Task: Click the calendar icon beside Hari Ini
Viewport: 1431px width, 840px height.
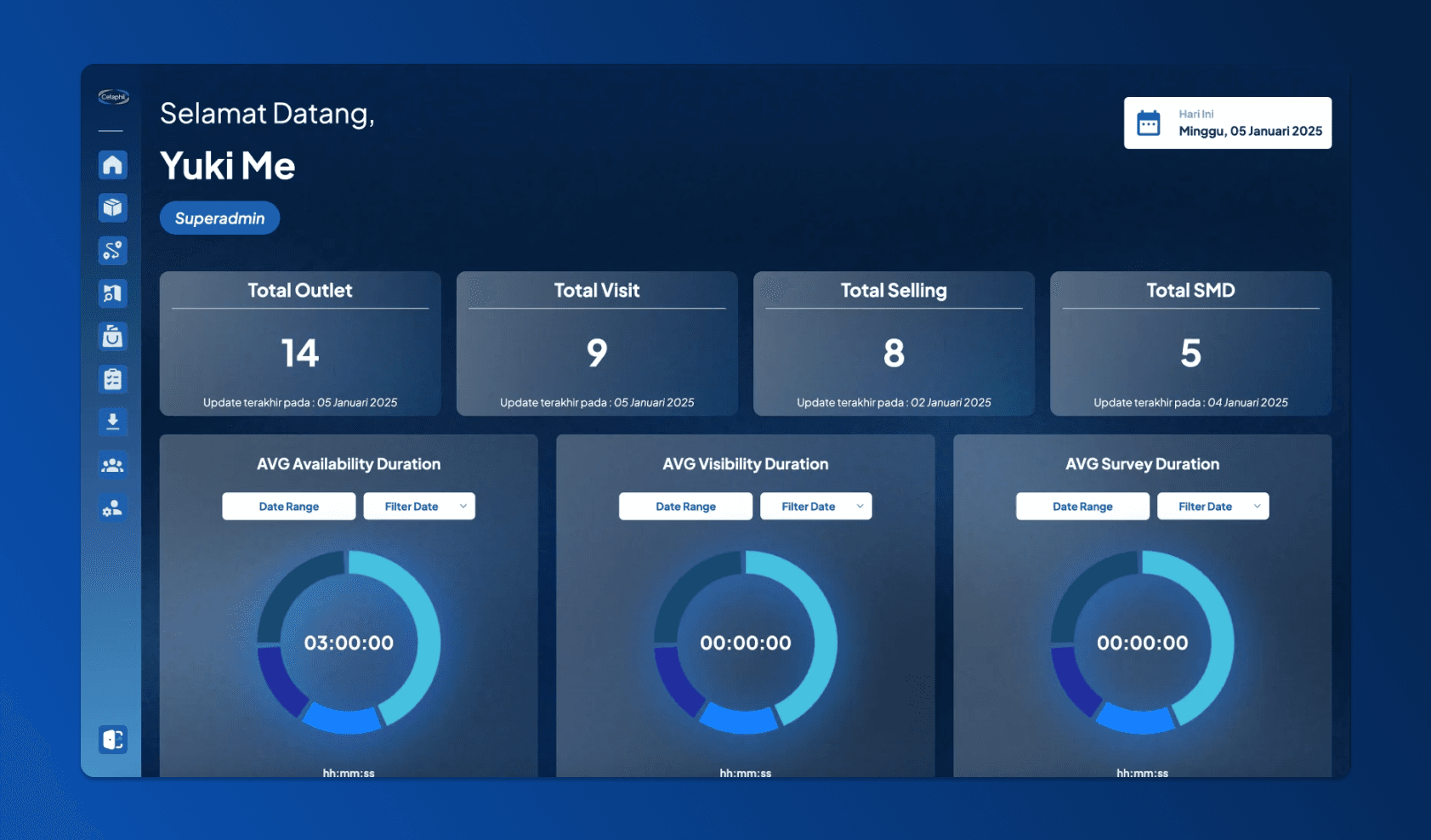Action: (x=1148, y=123)
